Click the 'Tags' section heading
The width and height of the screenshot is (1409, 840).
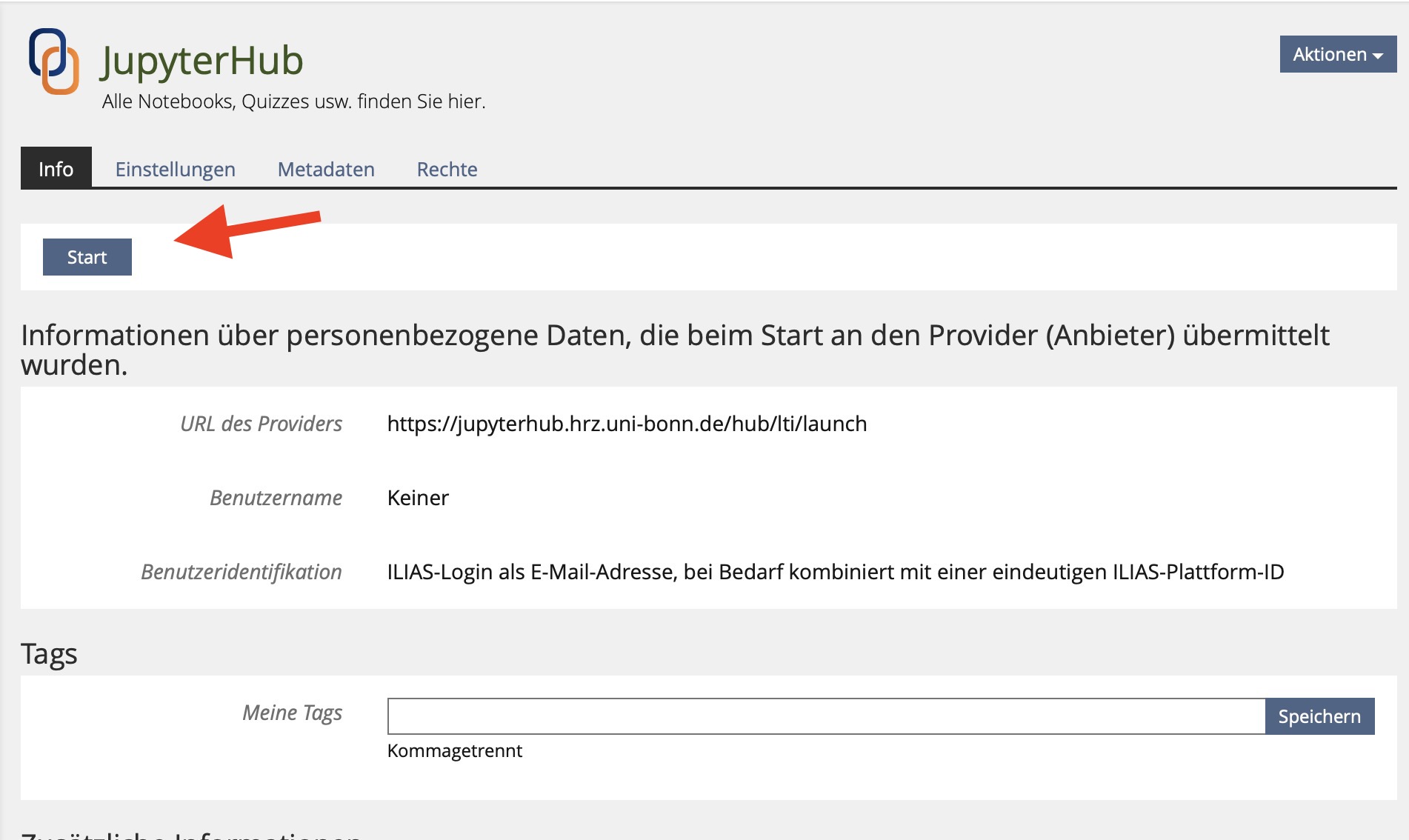click(49, 655)
